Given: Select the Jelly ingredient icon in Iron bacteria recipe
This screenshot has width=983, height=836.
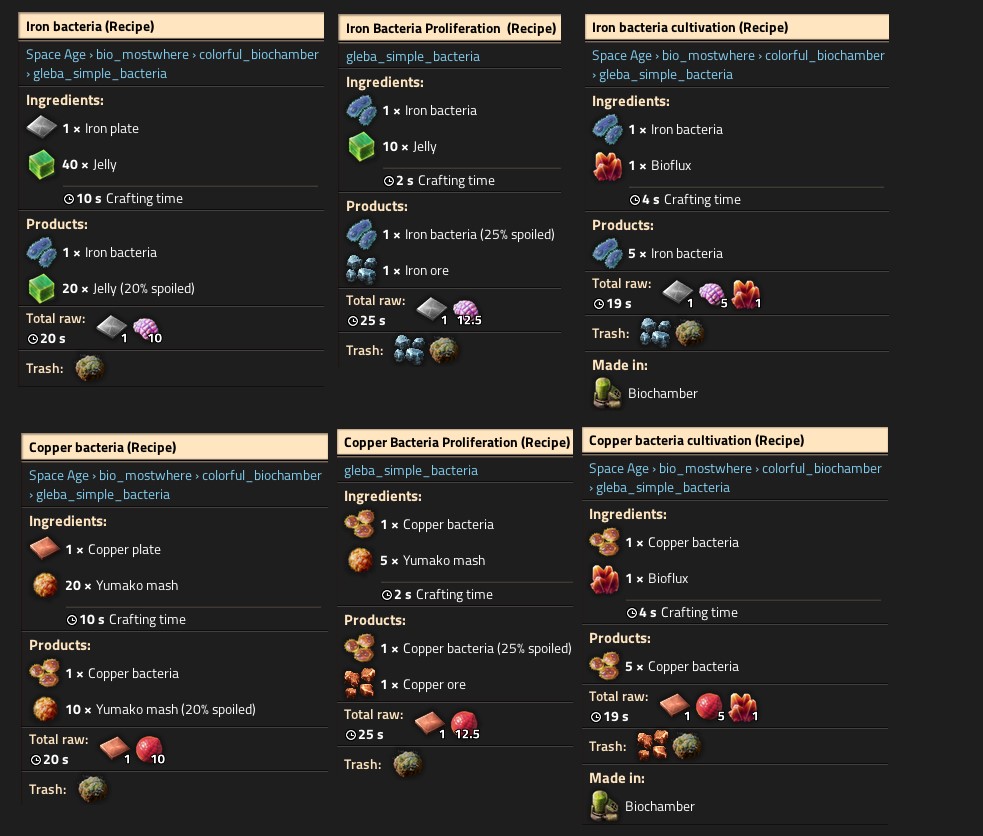Looking at the screenshot, I should point(42,164).
